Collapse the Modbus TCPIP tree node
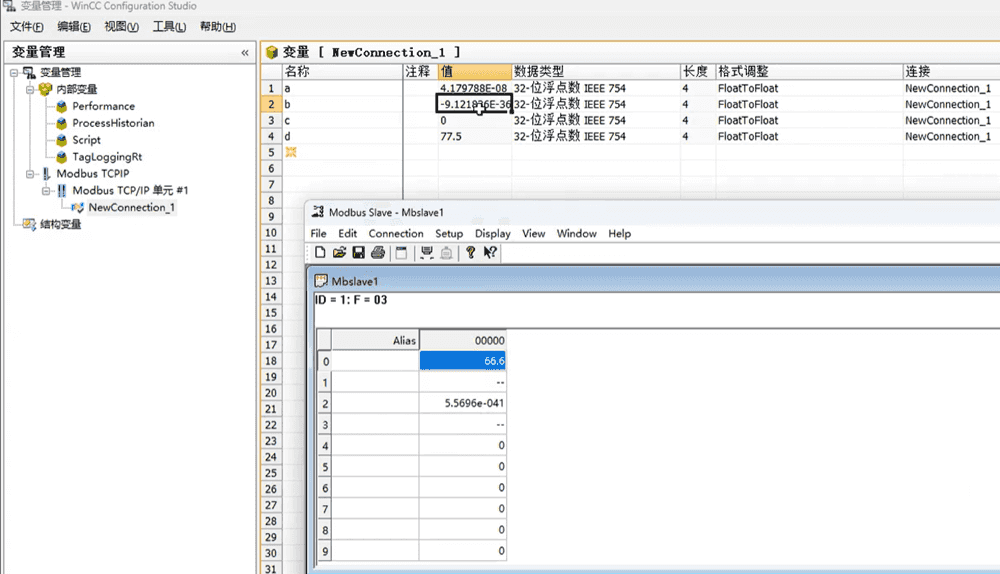Screen dimensions: 1000x574 [30, 174]
